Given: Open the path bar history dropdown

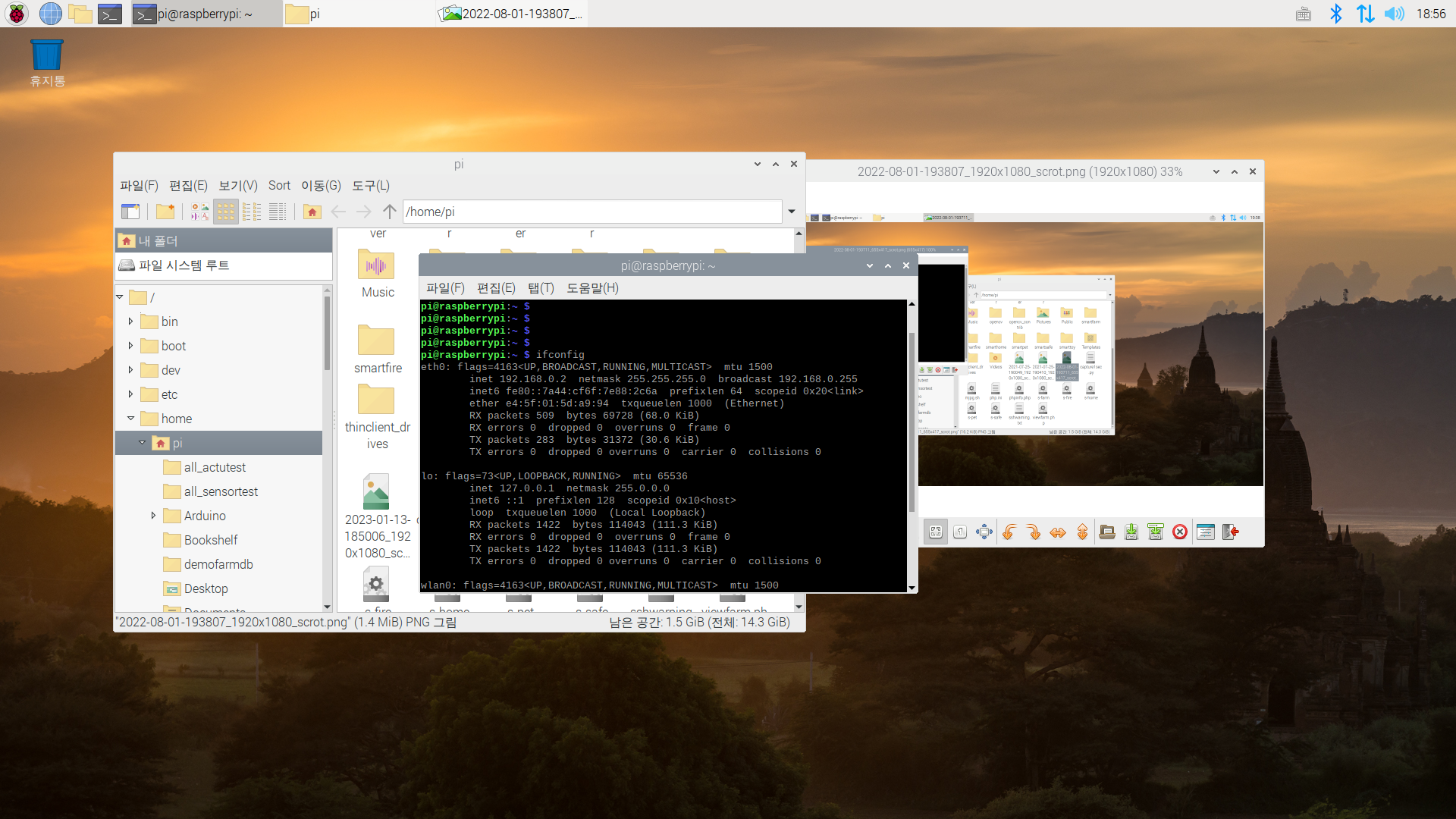Looking at the screenshot, I should (792, 212).
